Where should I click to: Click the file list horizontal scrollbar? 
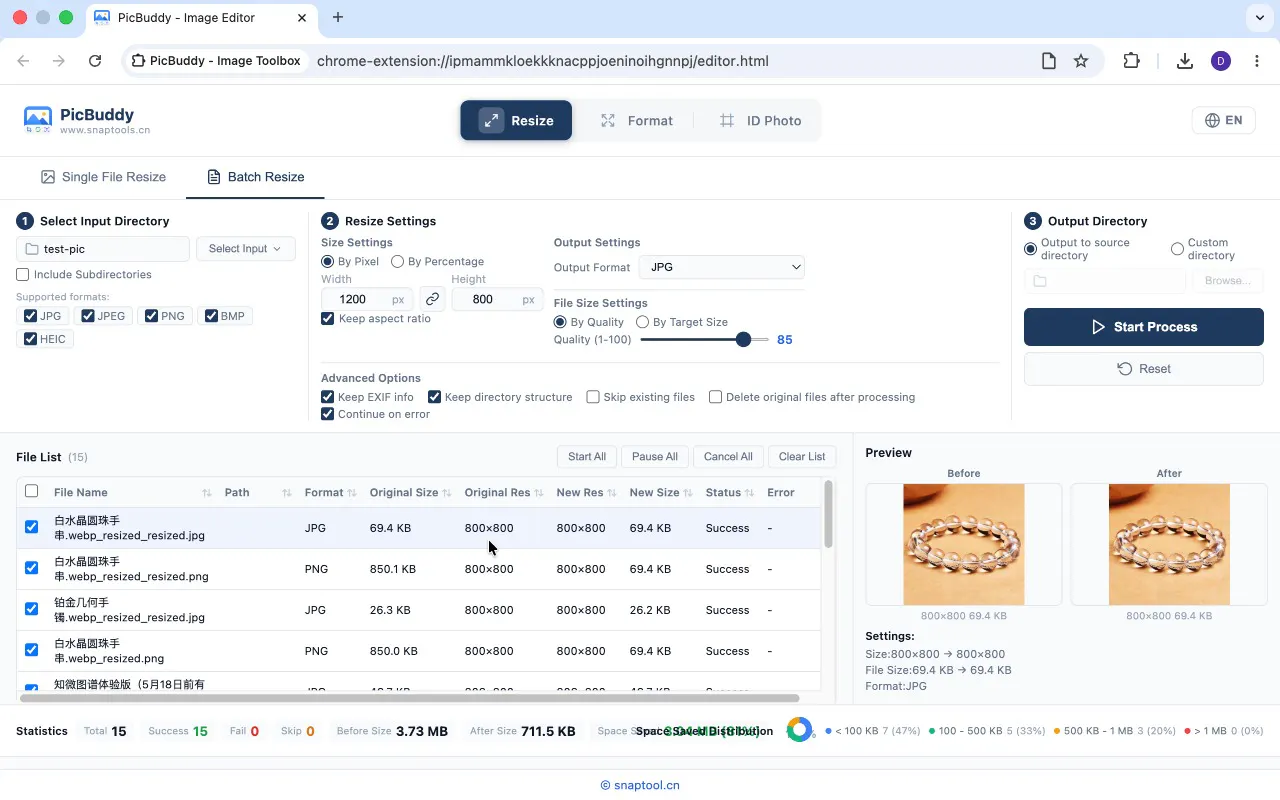[410, 698]
